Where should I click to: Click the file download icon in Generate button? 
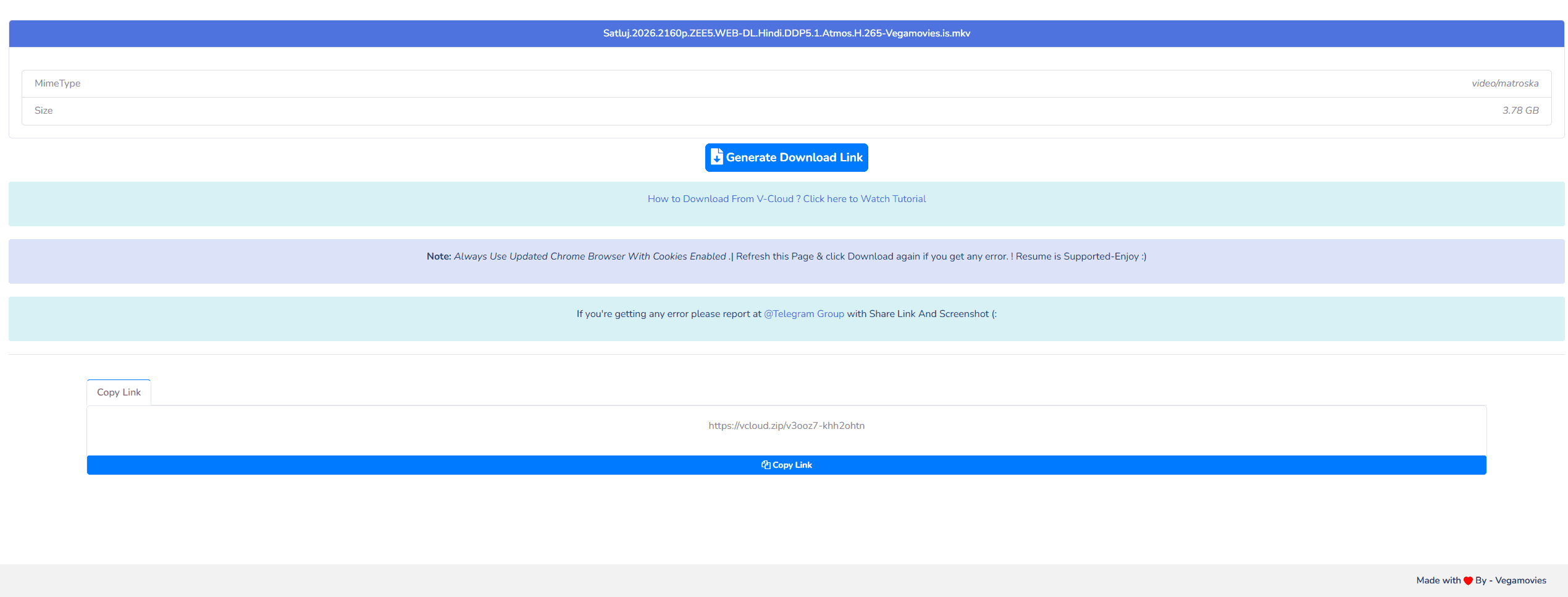(x=716, y=157)
